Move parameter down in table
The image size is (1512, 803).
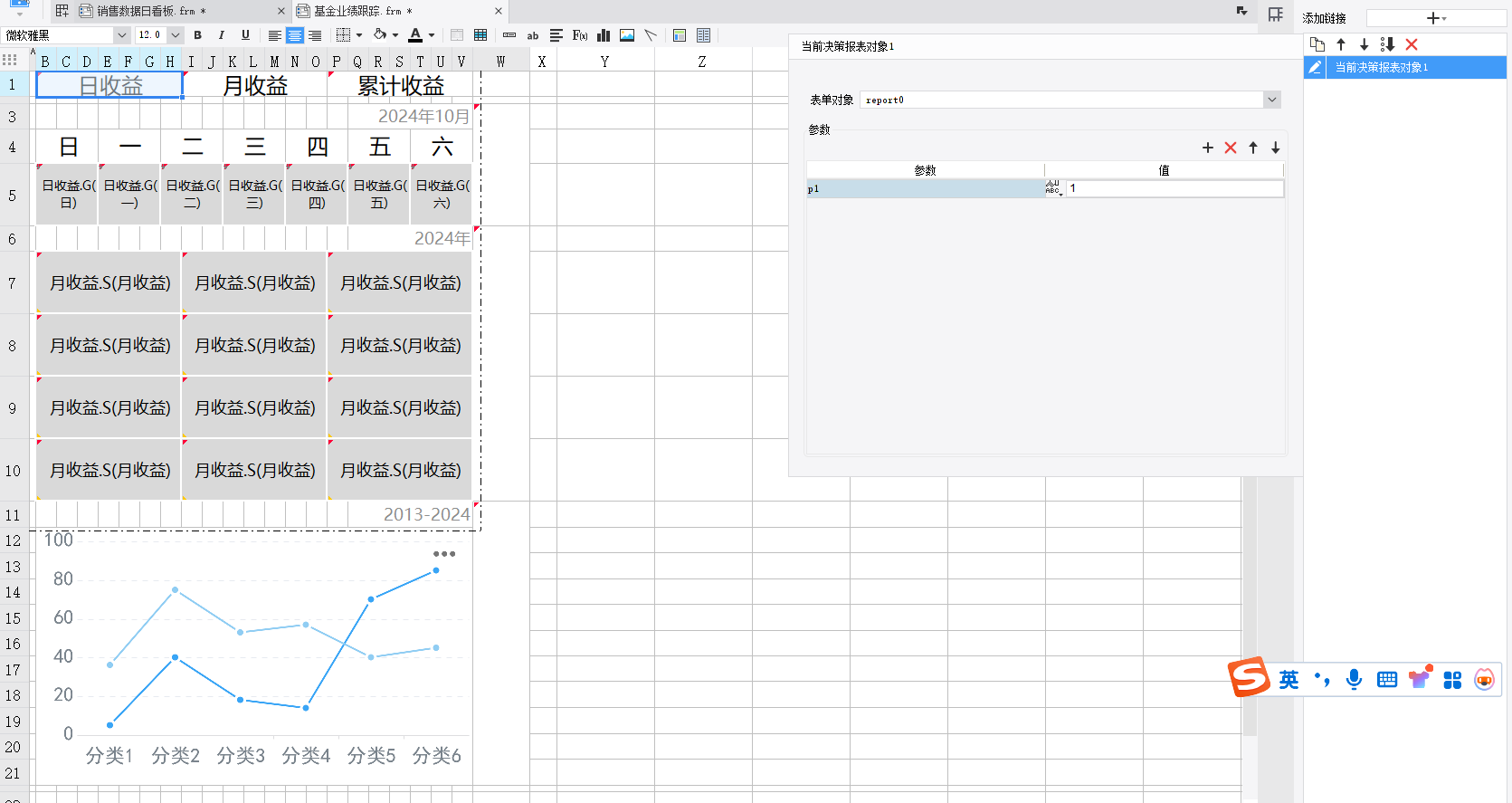(x=1276, y=148)
